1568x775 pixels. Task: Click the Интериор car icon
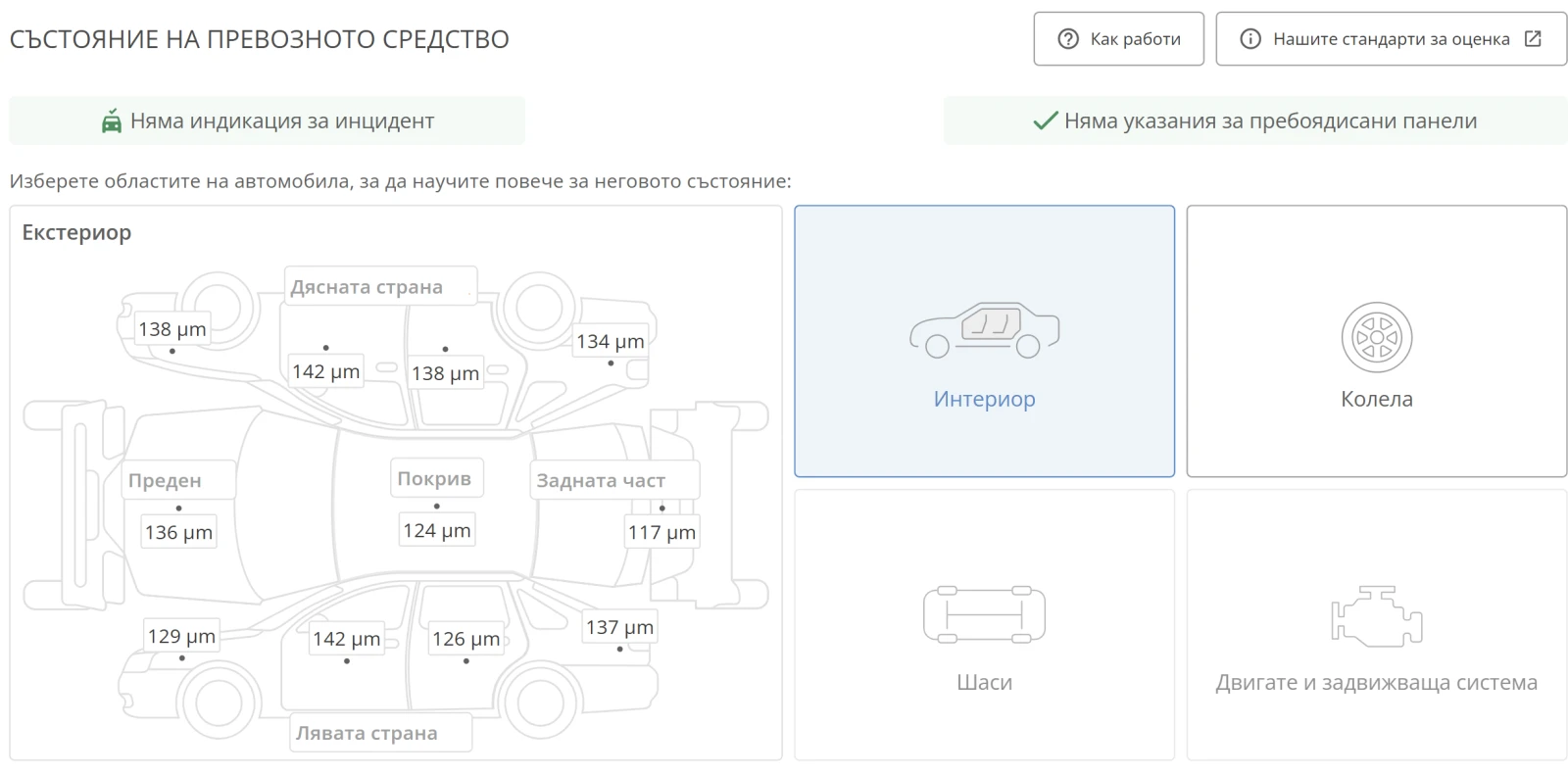984,330
